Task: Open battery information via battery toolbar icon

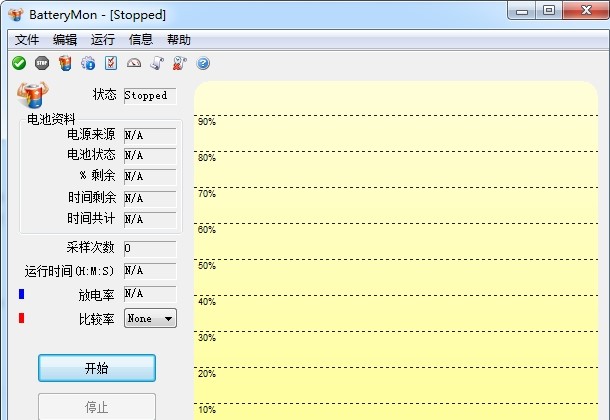Action: point(65,63)
